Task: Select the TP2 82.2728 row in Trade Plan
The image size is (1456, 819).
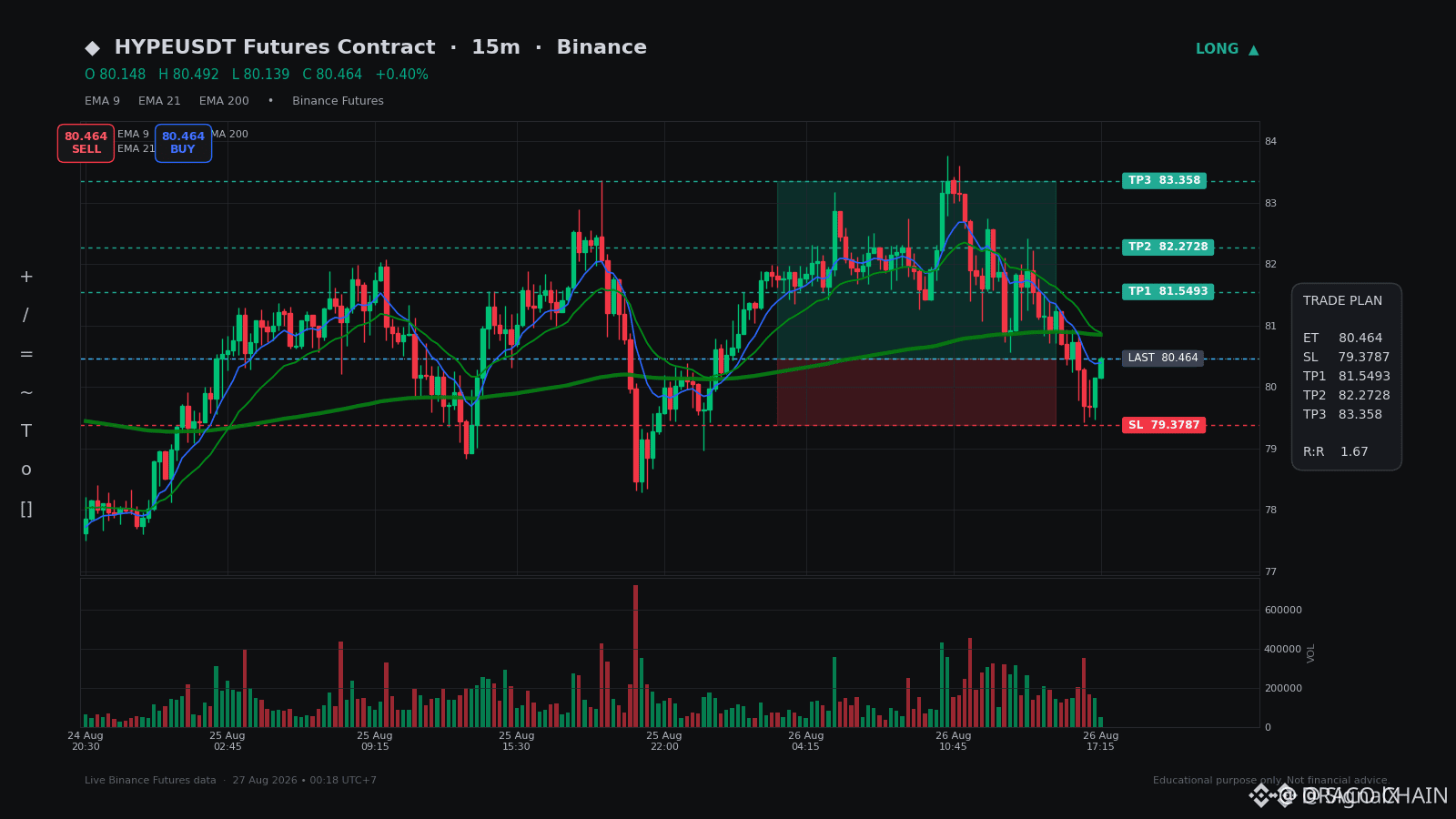Action: (x=1347, y=395)
